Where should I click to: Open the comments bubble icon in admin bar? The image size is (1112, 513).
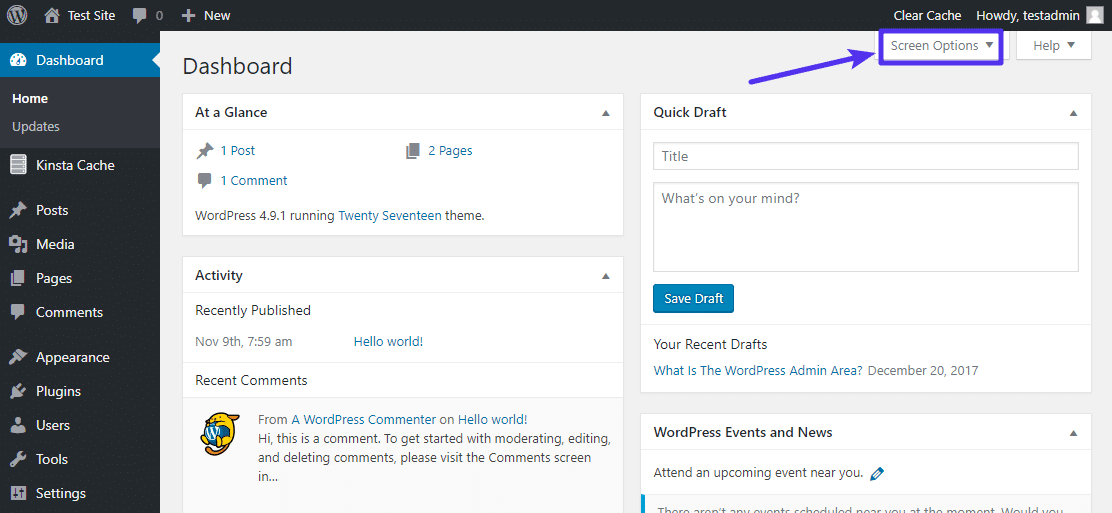point(139,15)
